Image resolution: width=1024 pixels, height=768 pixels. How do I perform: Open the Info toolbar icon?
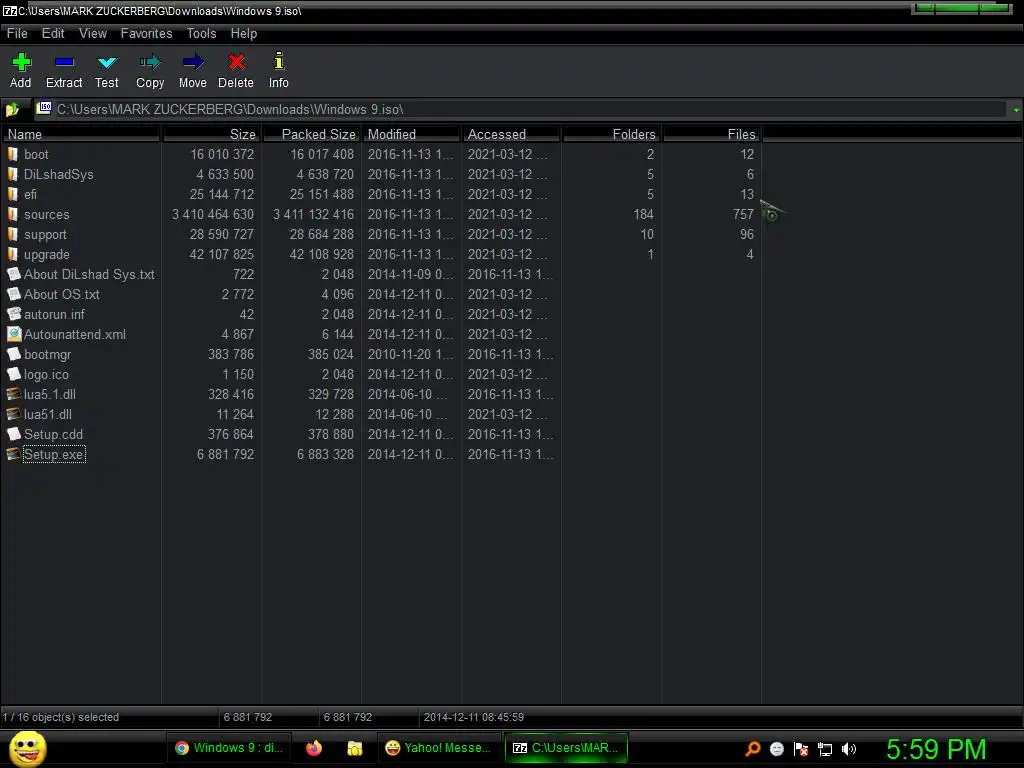[x=278, y=61]
